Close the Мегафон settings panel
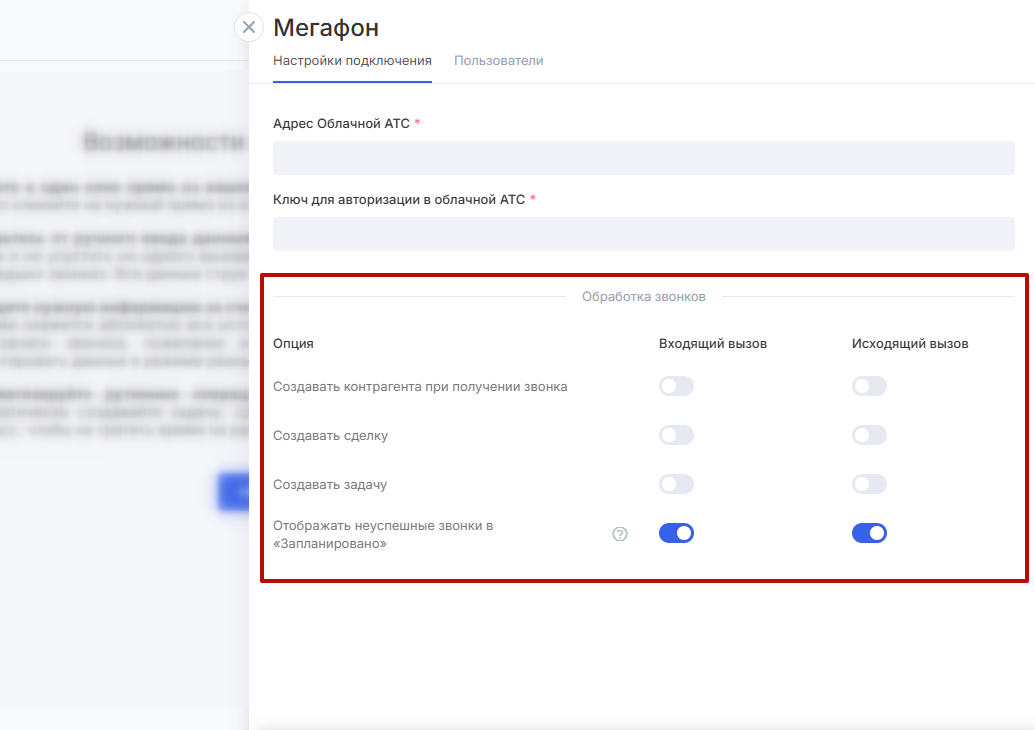This screenshot has width=1035, height=730. (249, 27)
